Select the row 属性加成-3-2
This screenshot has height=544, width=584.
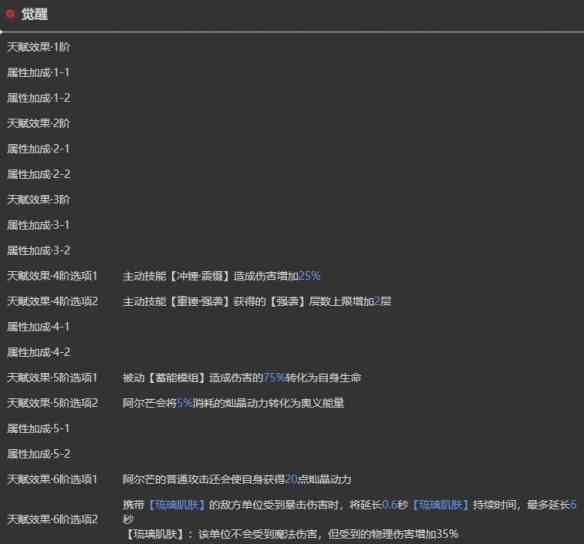pyautogui.click(x=39, y=250)
